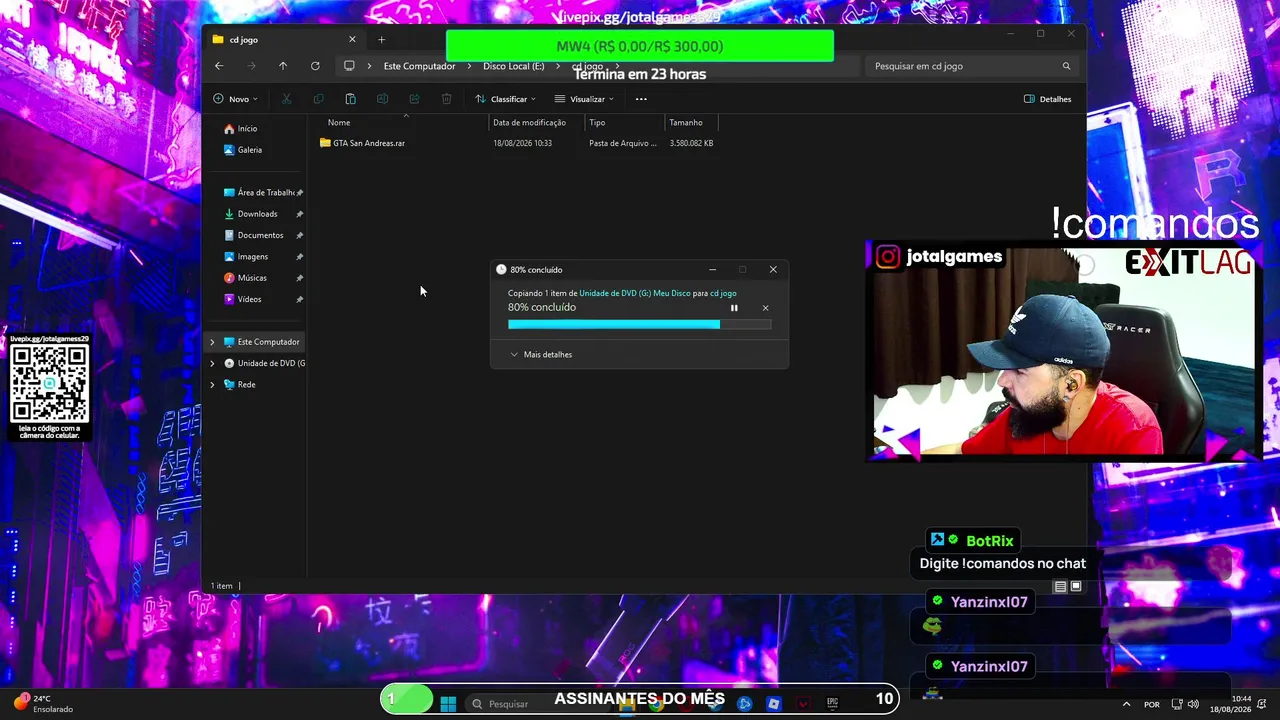Select the cd jogo tab
1280x720 pixels.
[285, 40]
